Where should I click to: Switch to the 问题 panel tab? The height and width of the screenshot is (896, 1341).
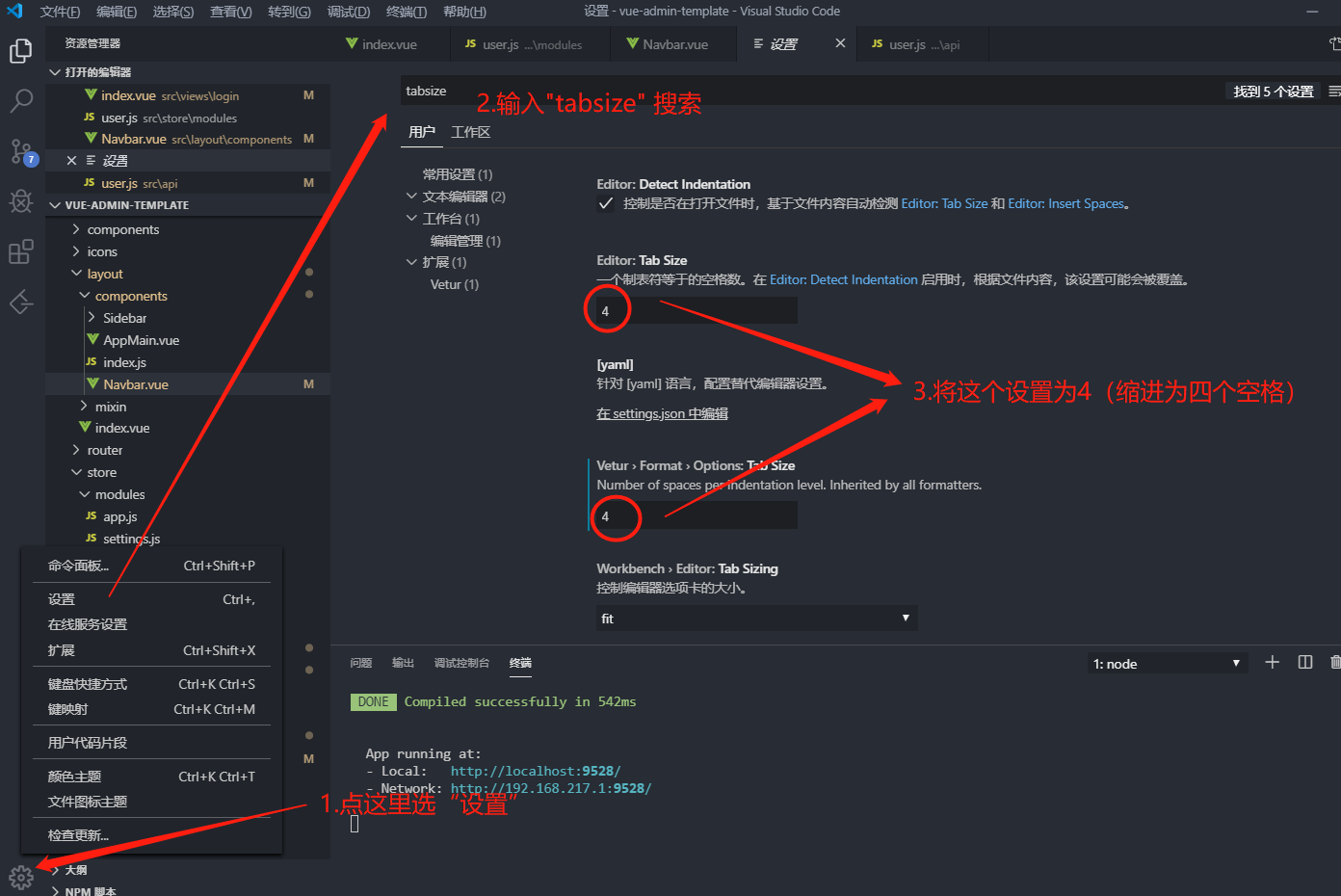coord(361,663)
